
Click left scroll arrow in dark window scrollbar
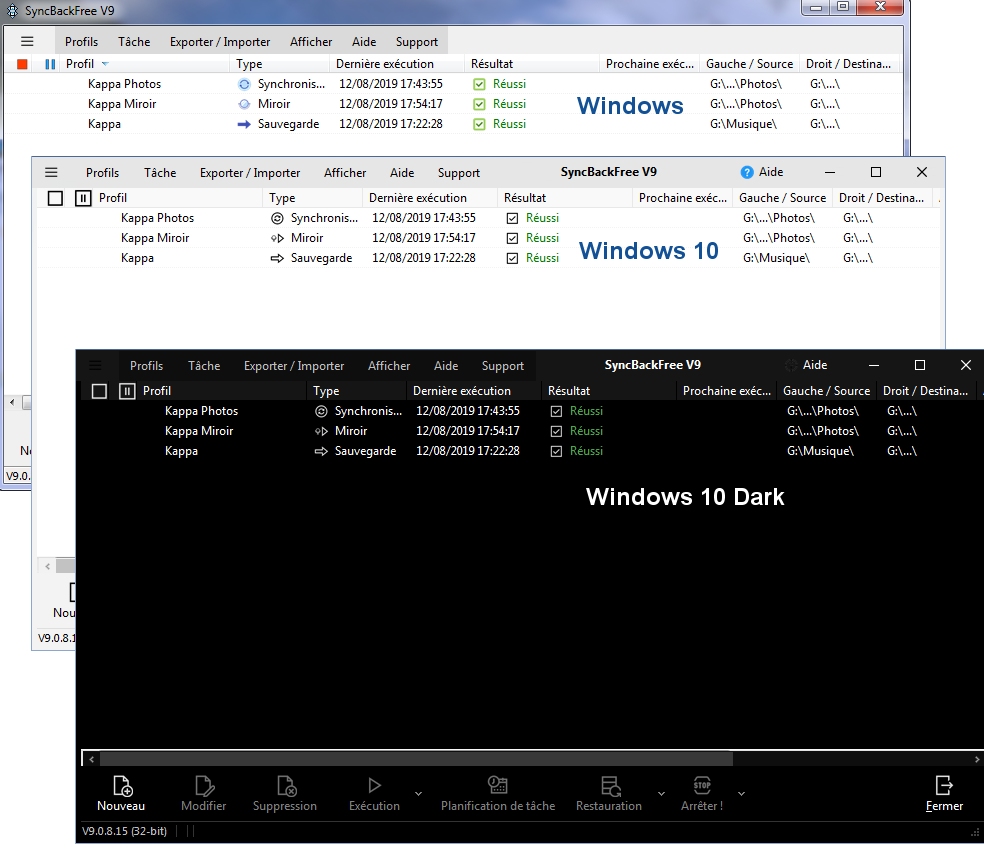(x=92, y=760)
